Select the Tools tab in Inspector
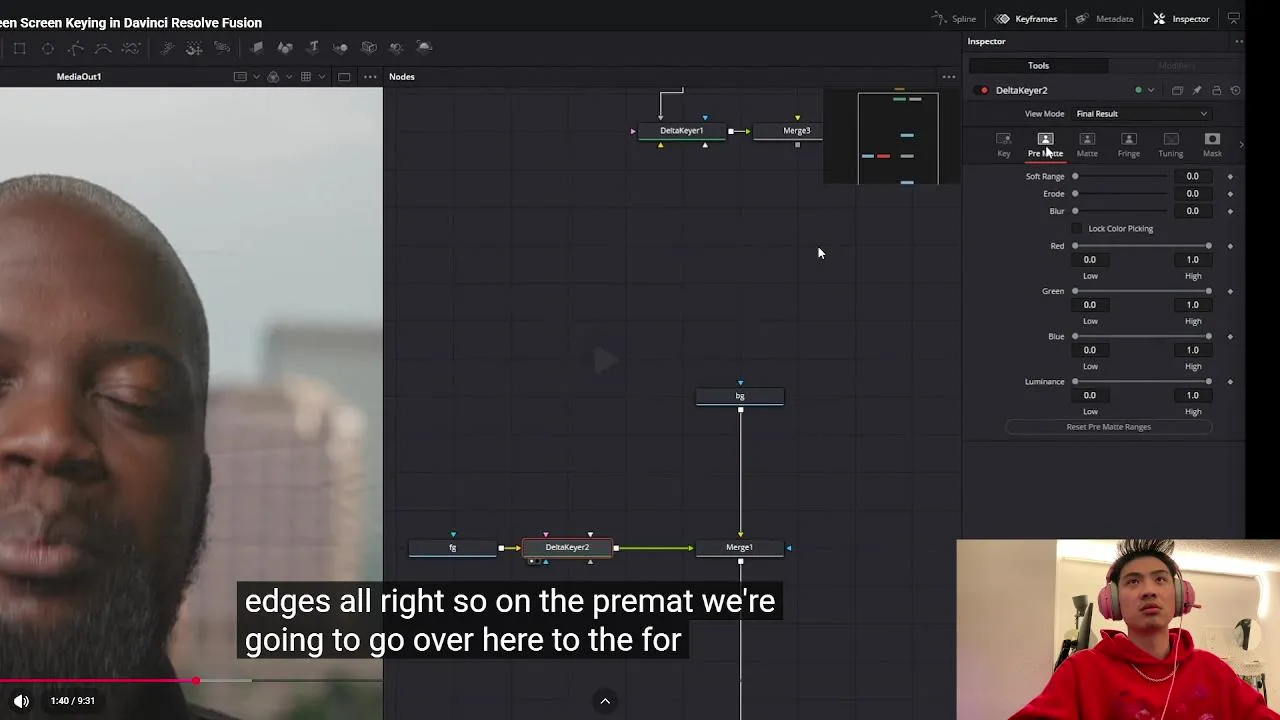The image size is (1280, 720). [x=1038, y=66]
